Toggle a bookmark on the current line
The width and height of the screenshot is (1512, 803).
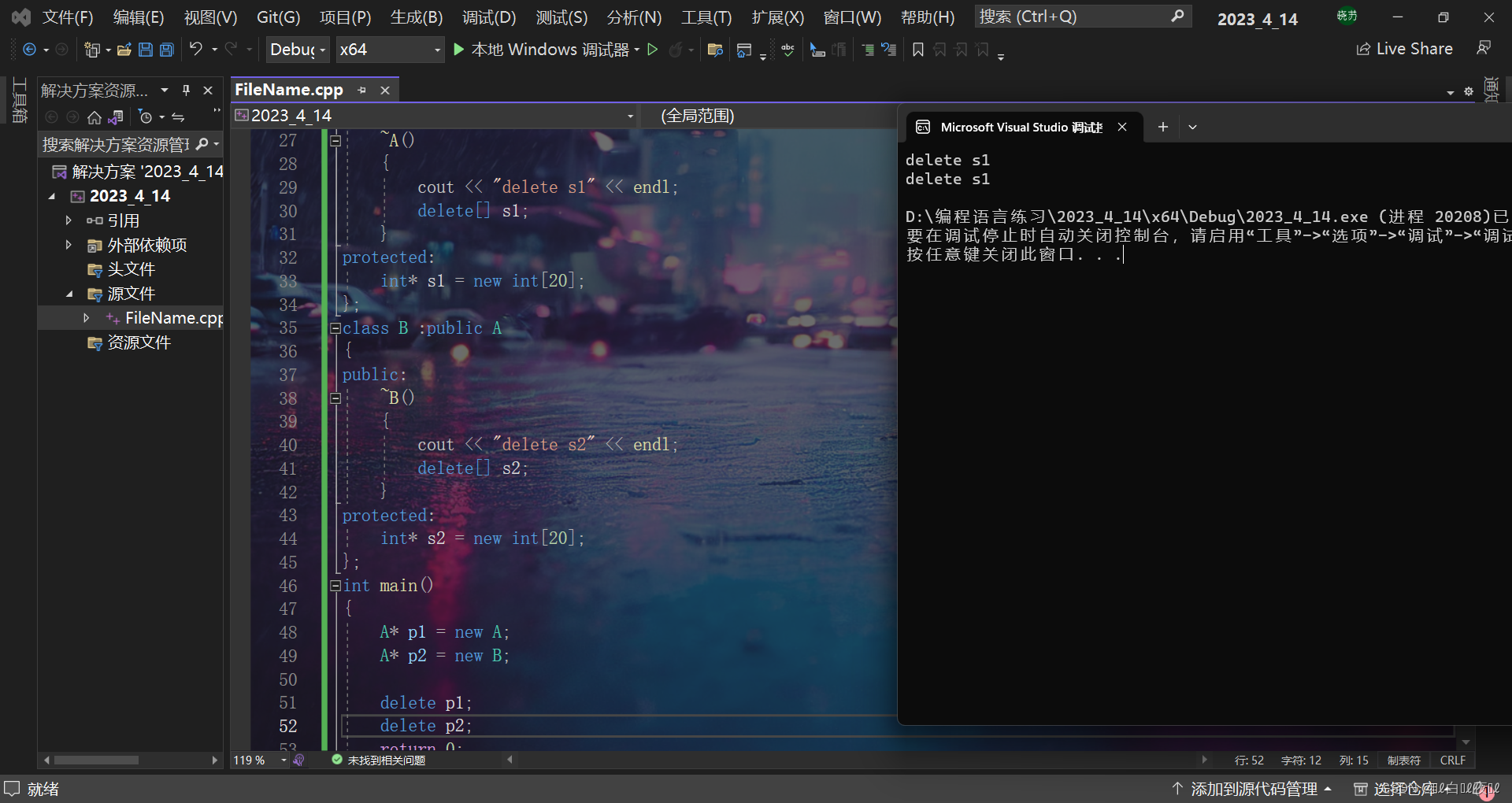[x=917, y=49]
